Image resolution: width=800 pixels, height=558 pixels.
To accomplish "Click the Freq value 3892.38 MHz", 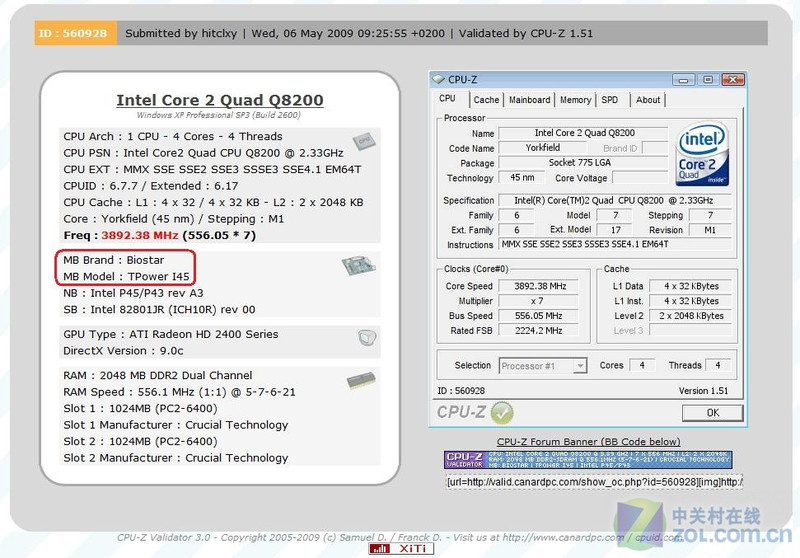I will pos(140,235).
